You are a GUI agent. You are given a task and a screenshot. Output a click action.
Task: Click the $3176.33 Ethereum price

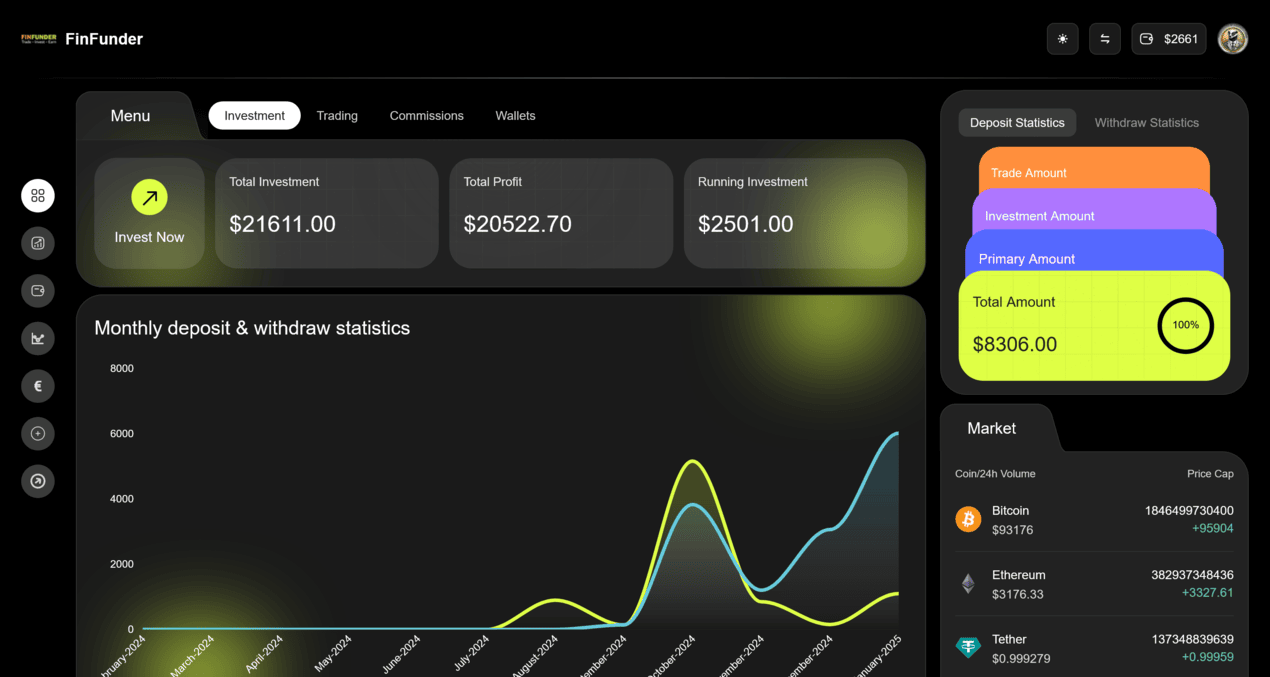pyautogui.click(x=1017, y=594)
